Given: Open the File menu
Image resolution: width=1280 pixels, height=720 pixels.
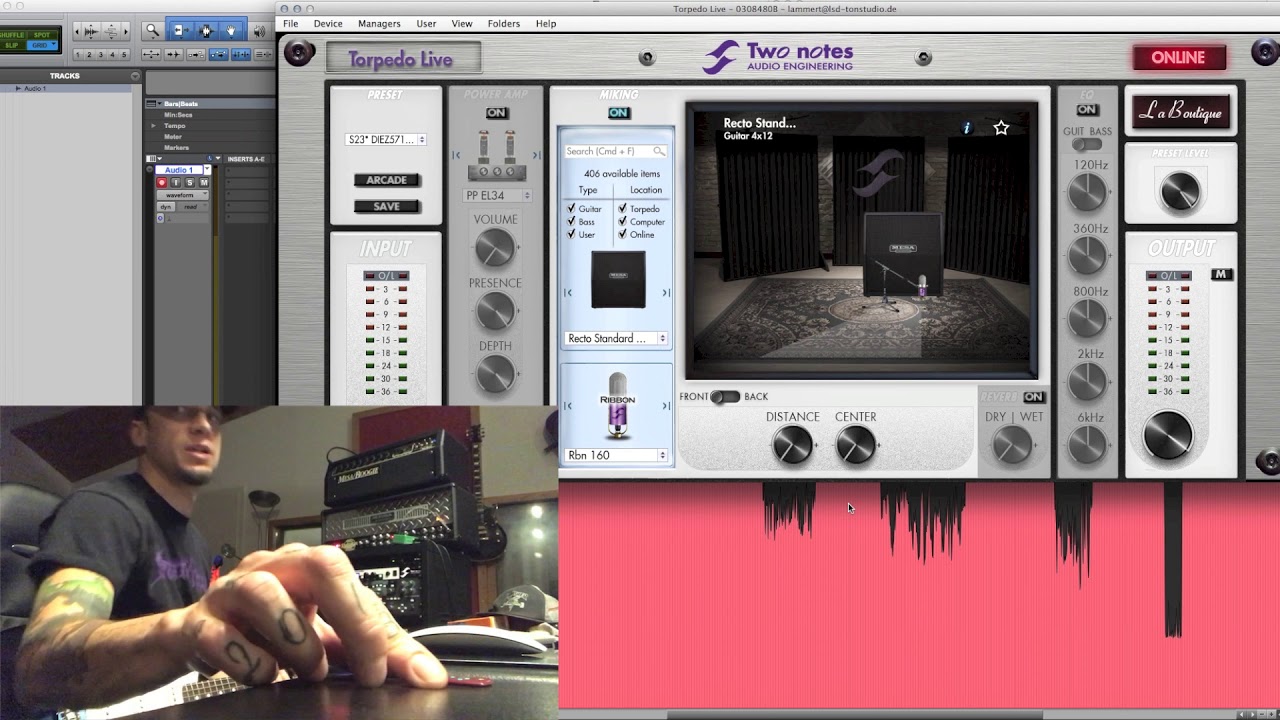Looking at the screenshot, I should click(290, 23).
